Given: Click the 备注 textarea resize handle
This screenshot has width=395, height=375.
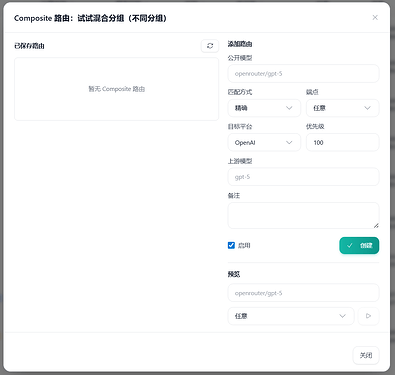Looking at the screenshot, I should [x=376, y=226].
